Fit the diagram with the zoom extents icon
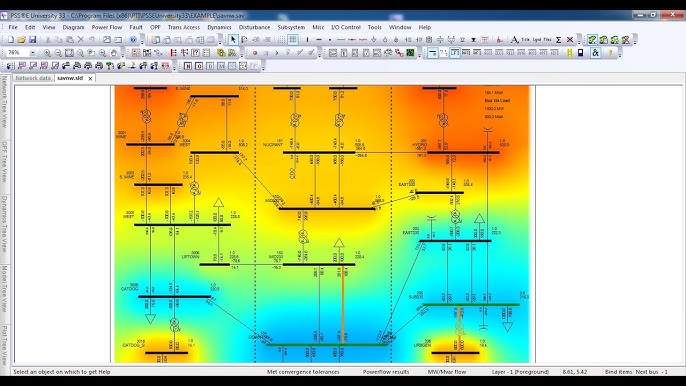 tap(69, 53)
